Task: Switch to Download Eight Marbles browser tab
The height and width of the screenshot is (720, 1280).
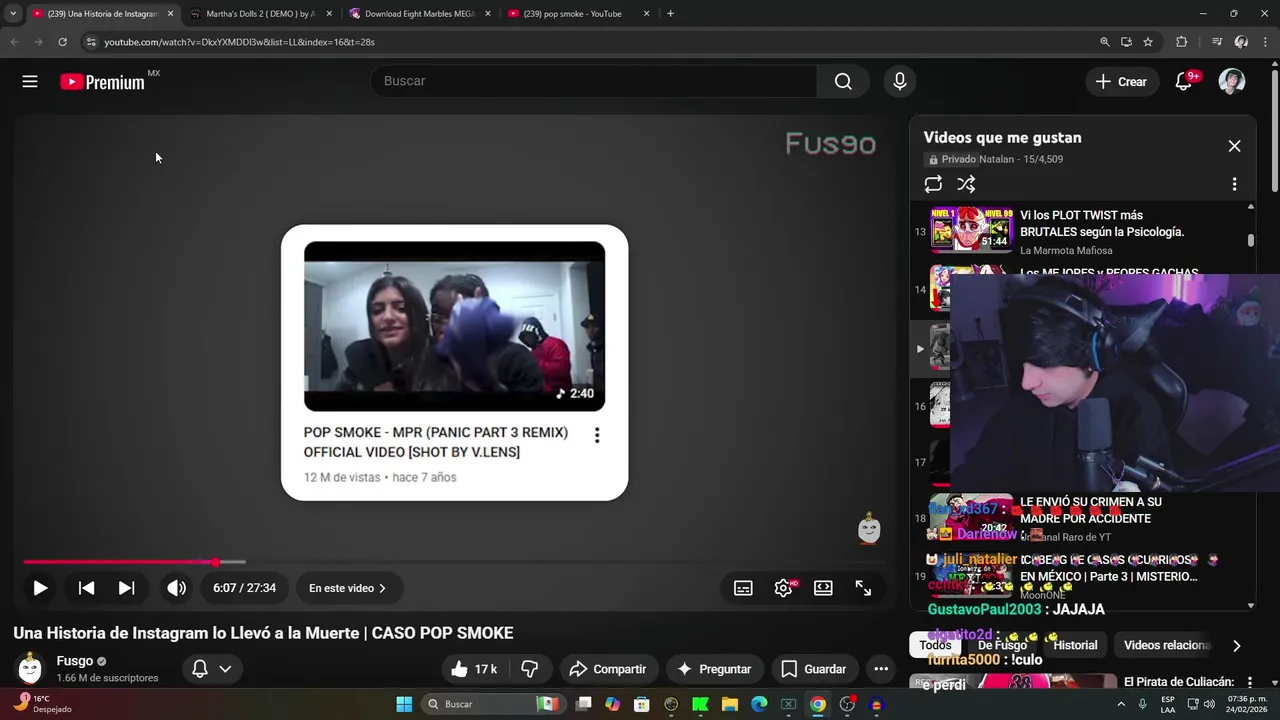Action: pyautogui.click(x=420, y=14)
